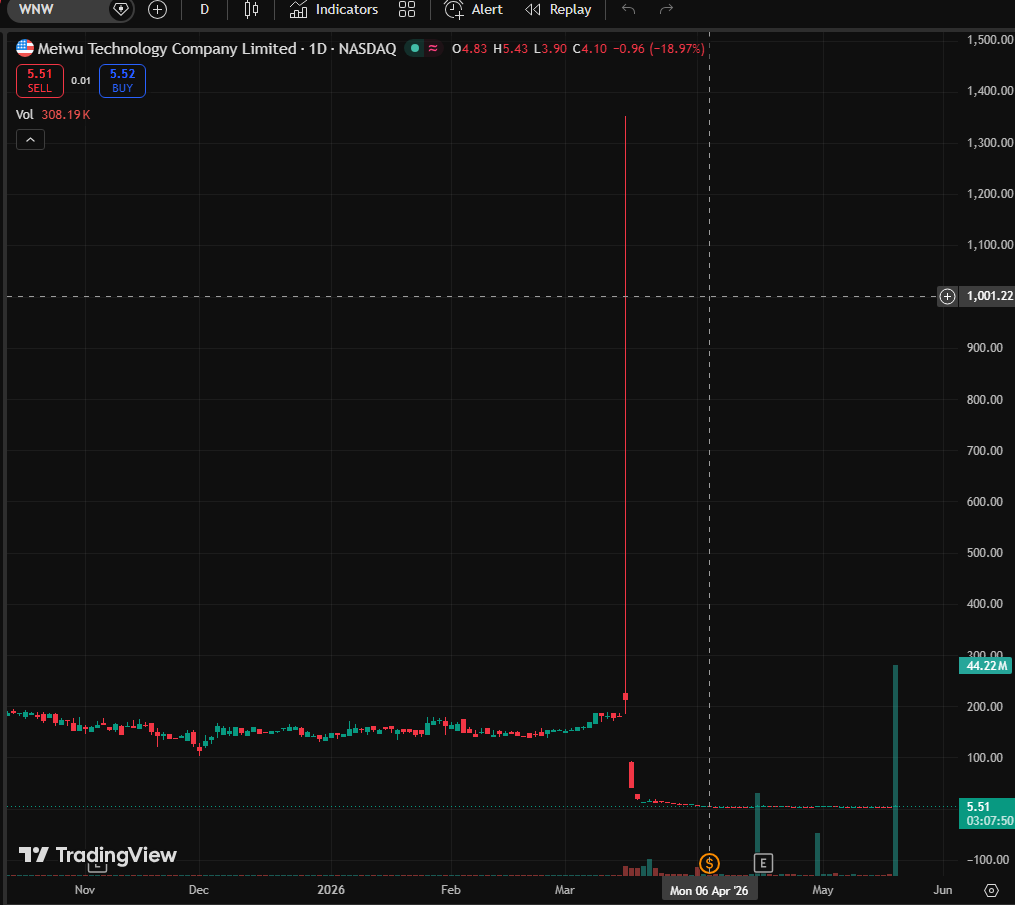
Task: Open the Indicators menu
Action: [334, 10]
